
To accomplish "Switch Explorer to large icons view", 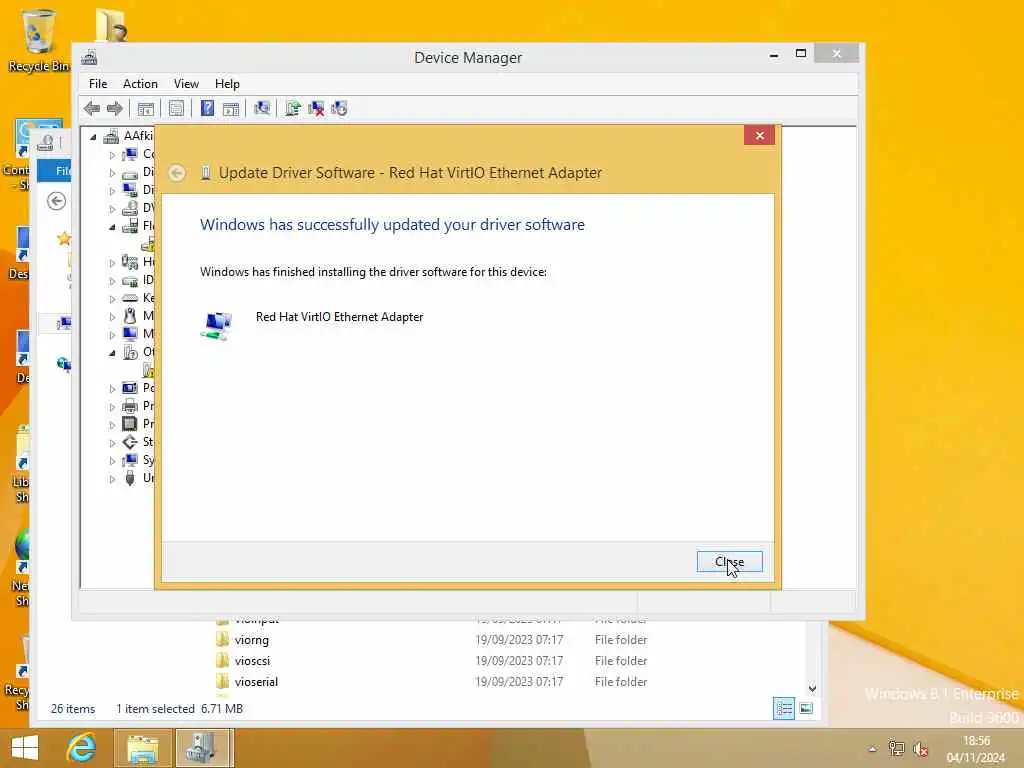I will pyautogui.click(x=807, y=708).
